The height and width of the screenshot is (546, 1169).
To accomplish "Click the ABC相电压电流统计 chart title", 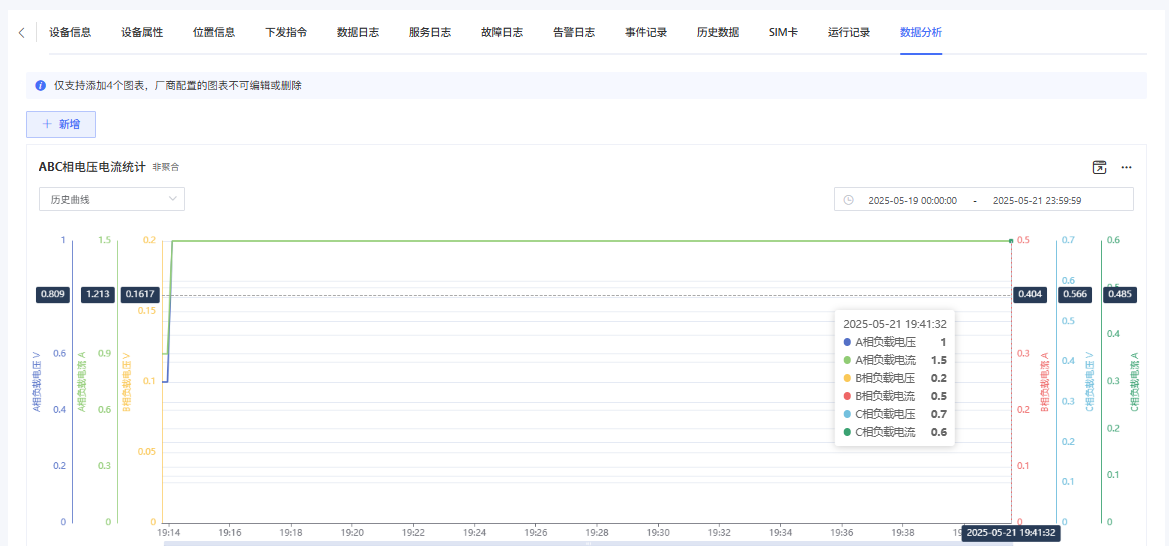I will click(x=92, y=167).
